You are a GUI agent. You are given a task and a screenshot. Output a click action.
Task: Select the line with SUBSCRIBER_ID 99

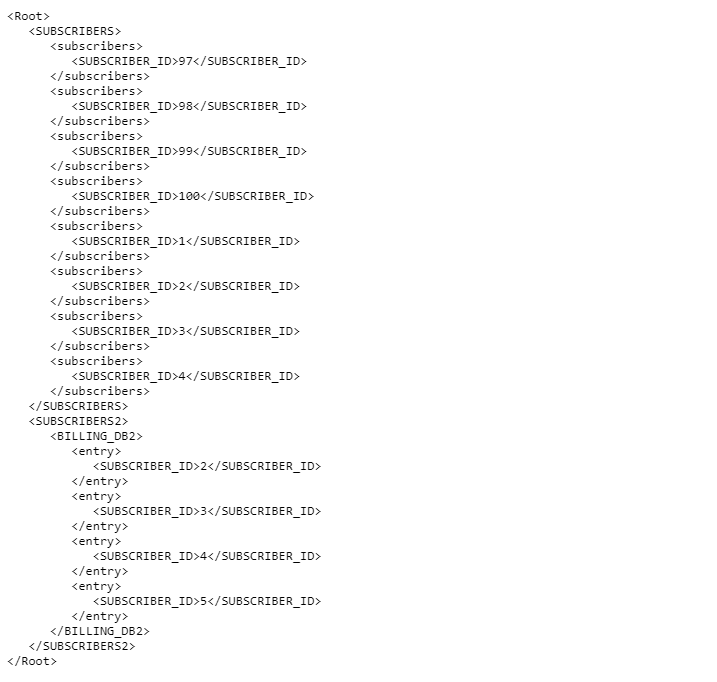point(189,151)
